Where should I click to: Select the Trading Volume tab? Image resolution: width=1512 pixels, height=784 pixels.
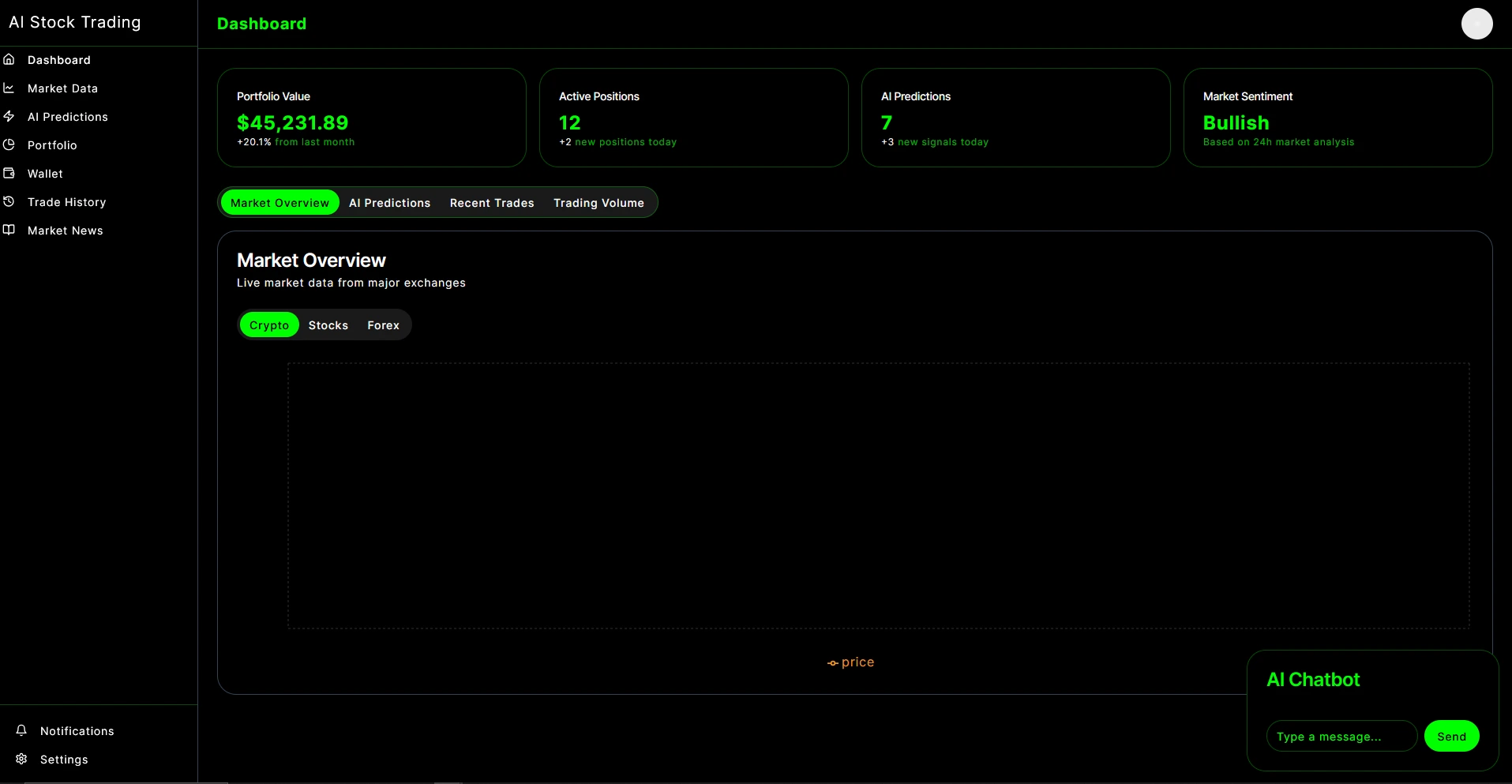pyautogui.click(x=598, y=203)
